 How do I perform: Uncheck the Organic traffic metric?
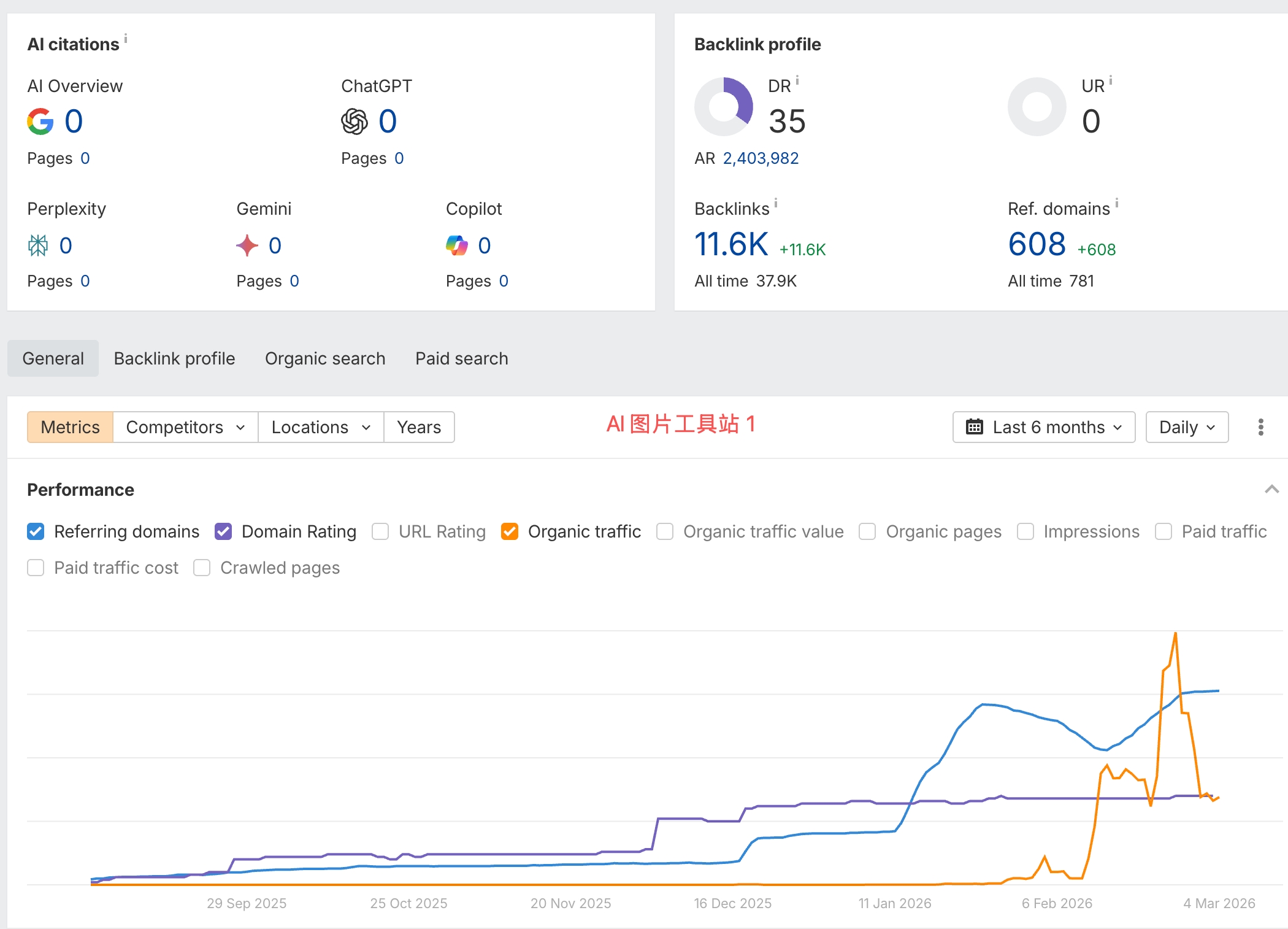click(x=510, y=531)
